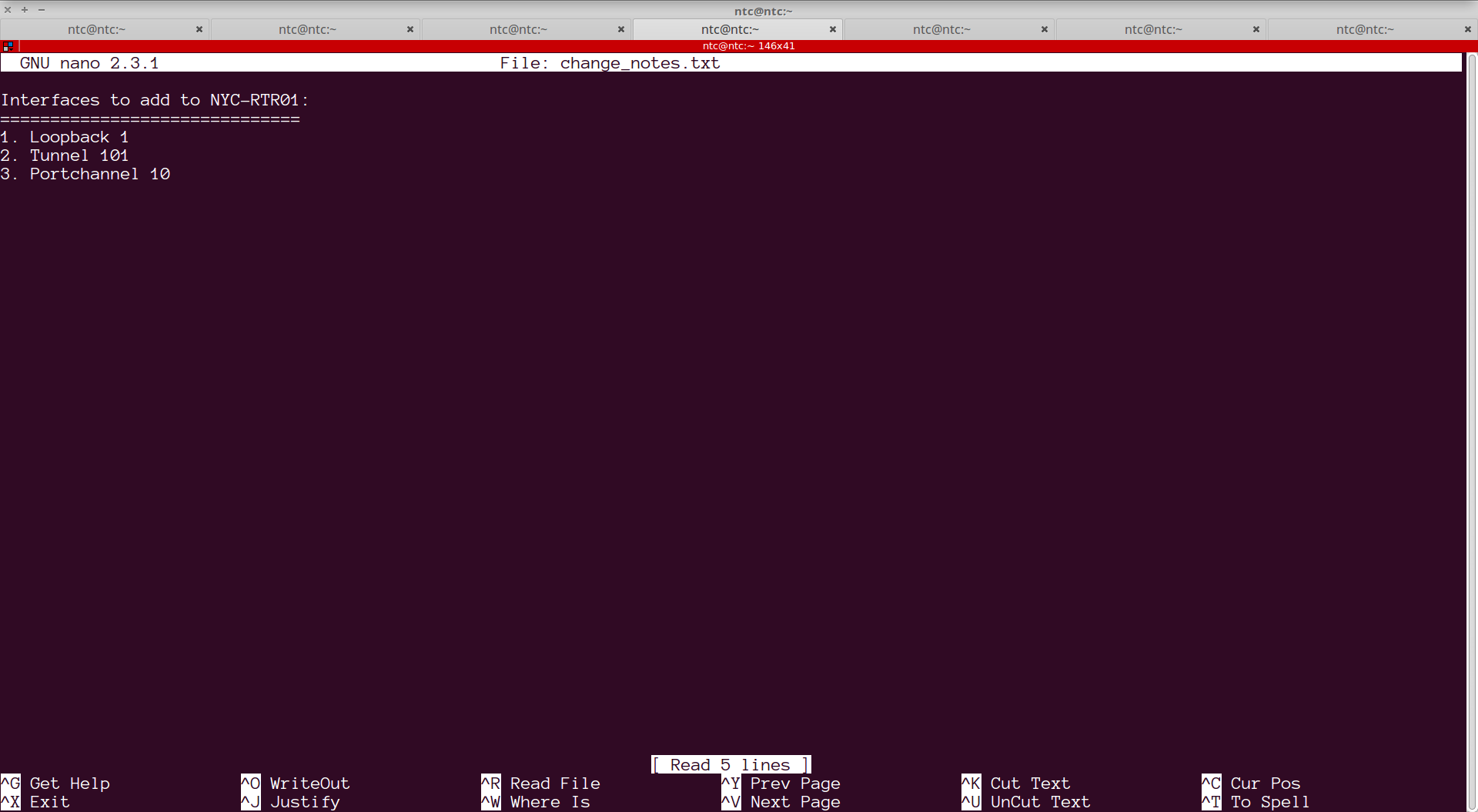Switch to the first terminal tab

coord(96,29)
